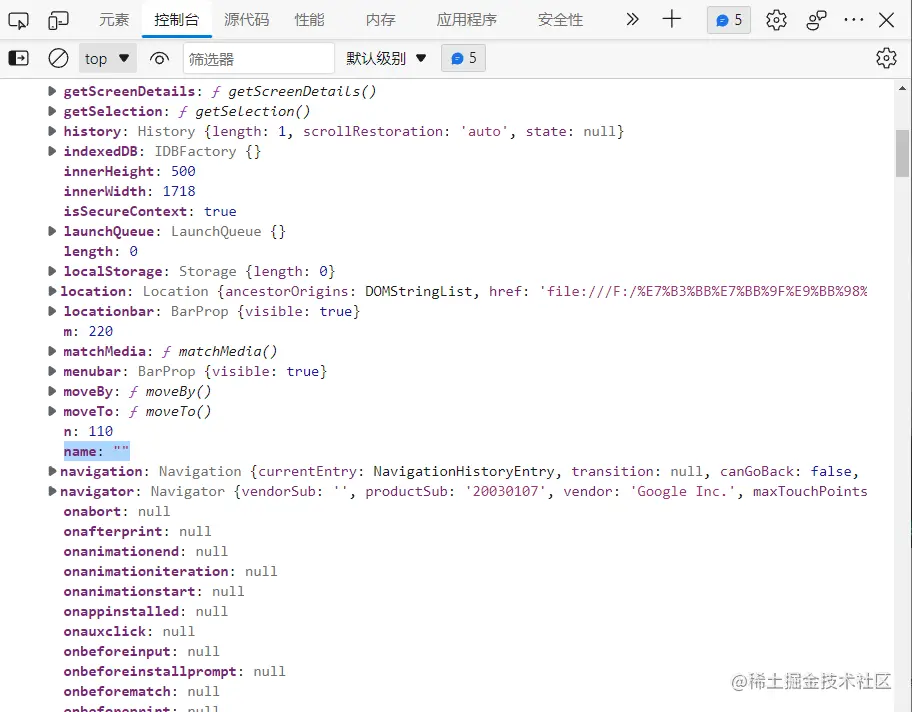This screenshot has width=912, height=712.
Task: Expand the locationbar object
Action: tap(52, 311)
